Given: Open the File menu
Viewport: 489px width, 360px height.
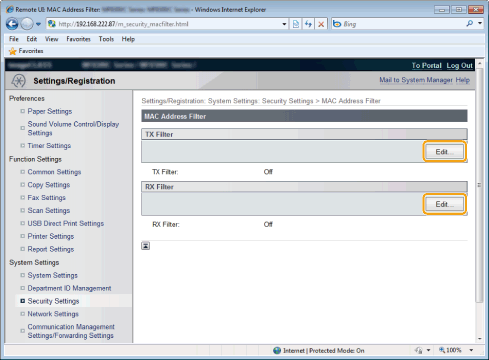Looking at the screenshot, I should pos(14,39).
